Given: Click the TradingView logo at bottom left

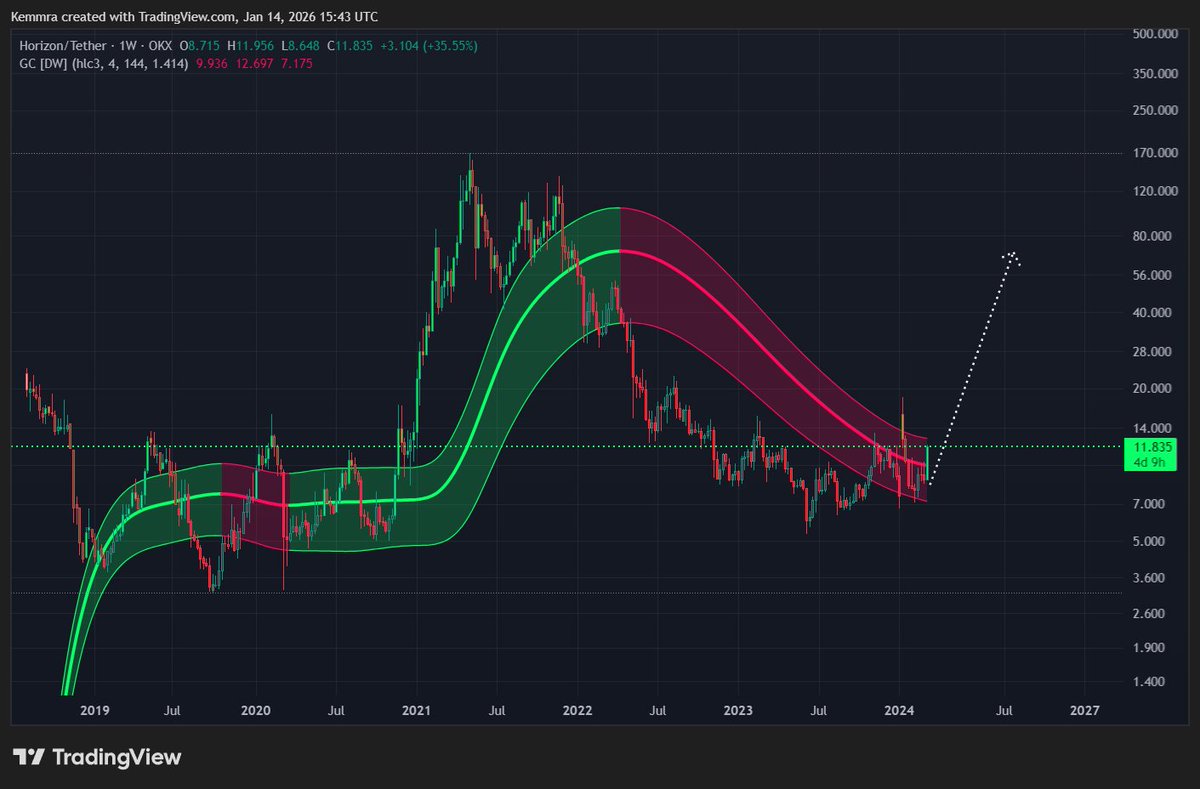Looking at the screenshot, I should pyautogui.click(x=97, y=758).
